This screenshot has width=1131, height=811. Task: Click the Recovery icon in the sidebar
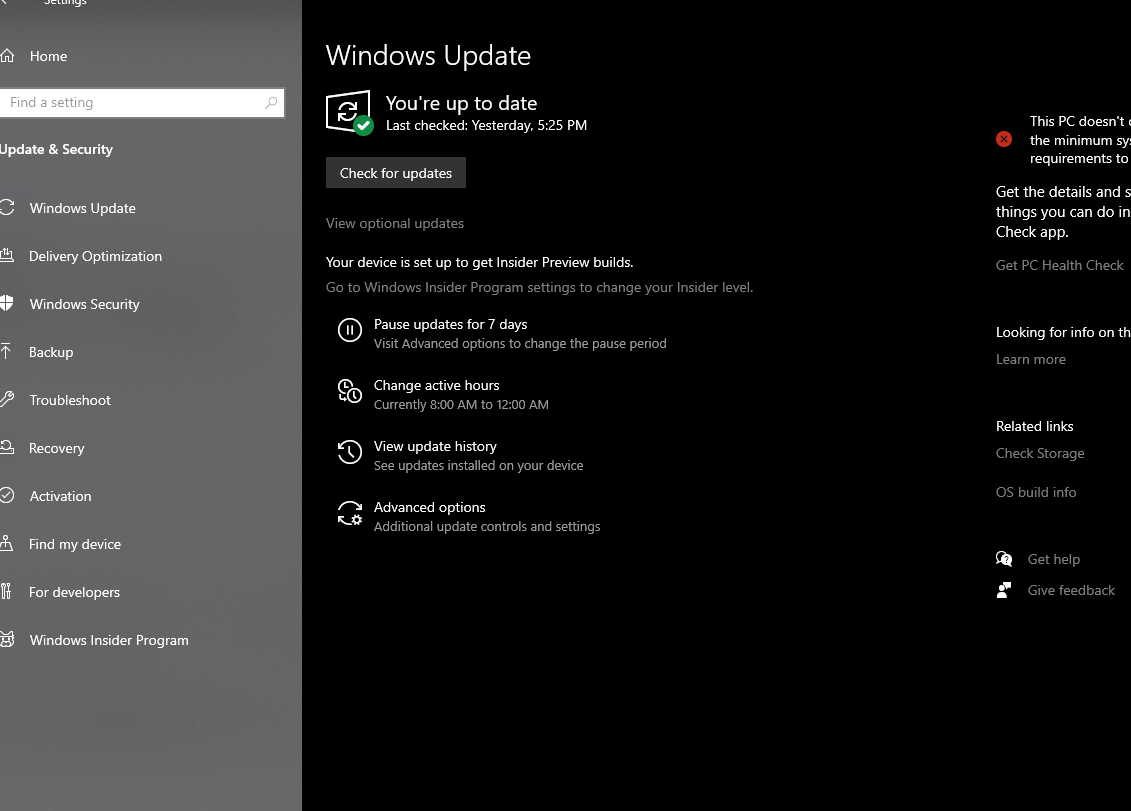coord(6,447)
